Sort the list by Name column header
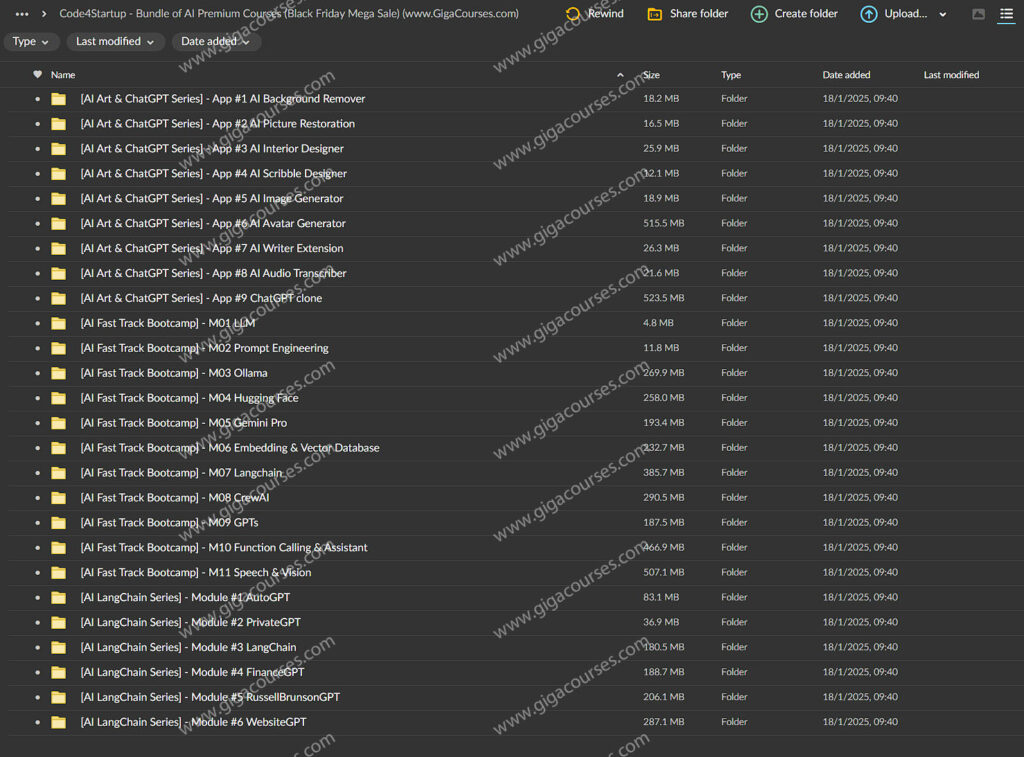 pos(63,75)
